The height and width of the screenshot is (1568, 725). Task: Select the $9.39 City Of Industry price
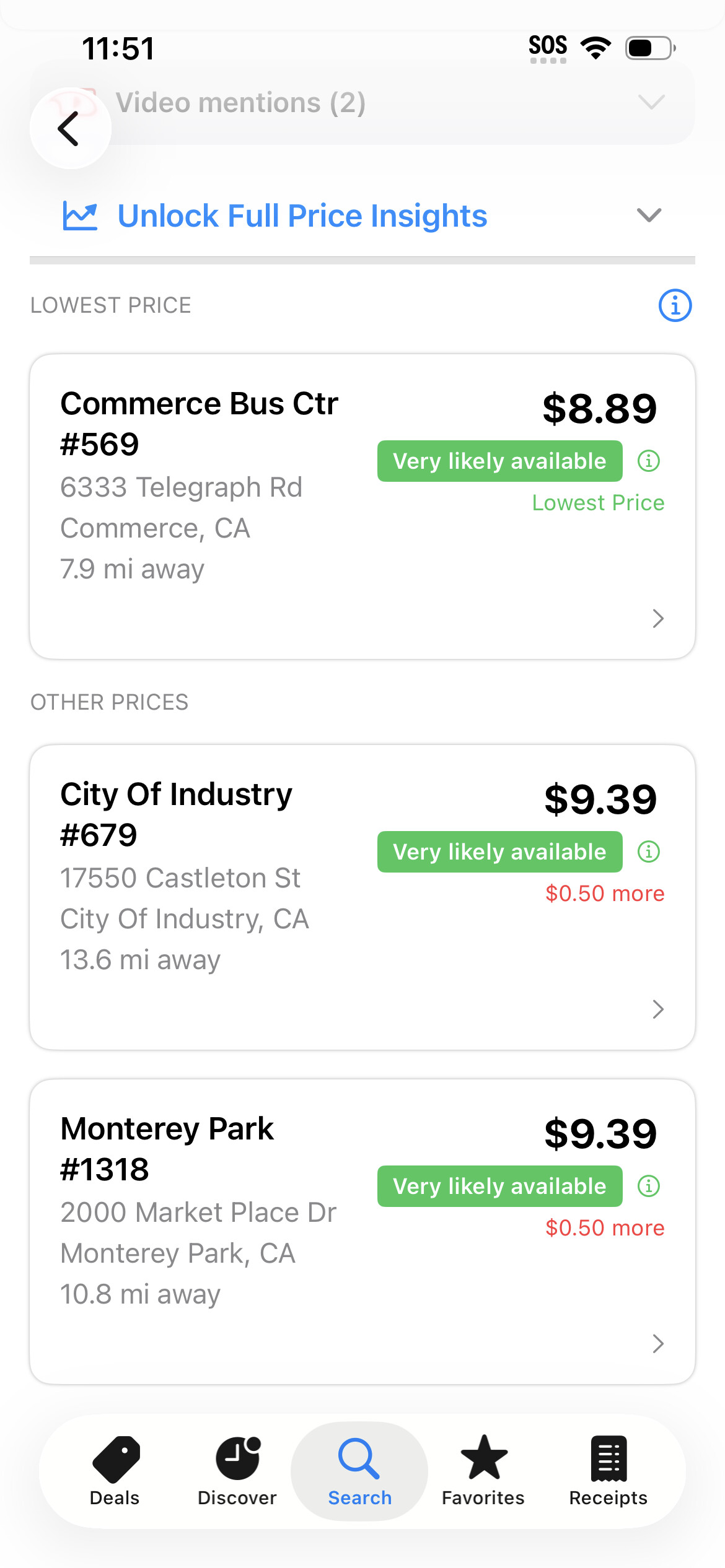(600, 799)
